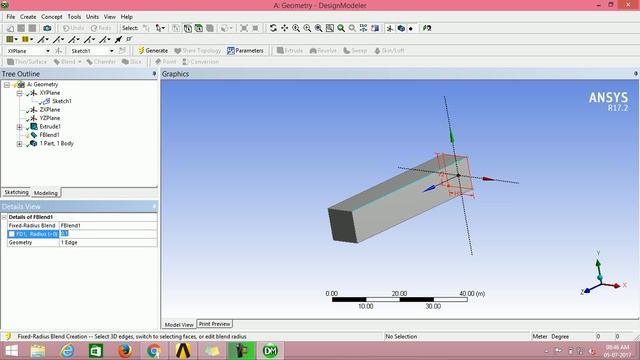Click the Geometry '1 Edge' cell
The image size is (640, 360).
pos(108,242)
